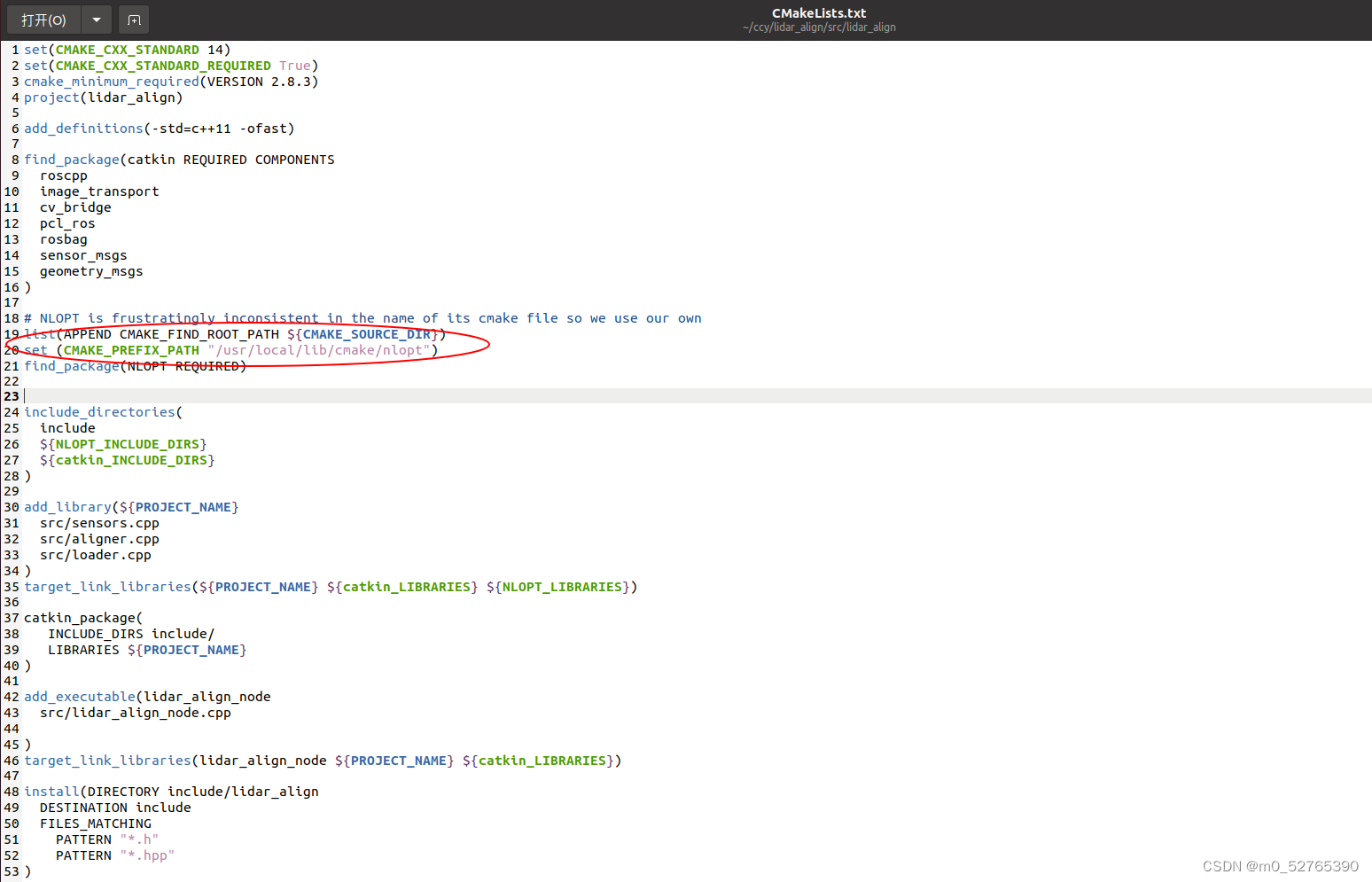Click the CSDN watermark text at bottom right
Viewport: 1372px width, 882px height.
(1280, 866)
